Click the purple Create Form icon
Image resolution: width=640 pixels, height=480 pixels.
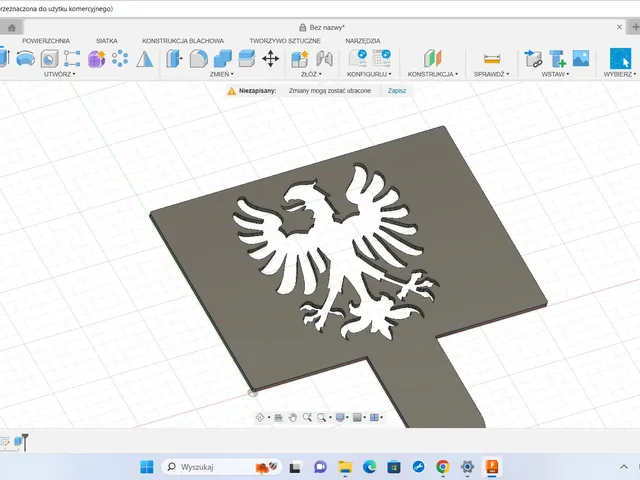pos(97,59)
